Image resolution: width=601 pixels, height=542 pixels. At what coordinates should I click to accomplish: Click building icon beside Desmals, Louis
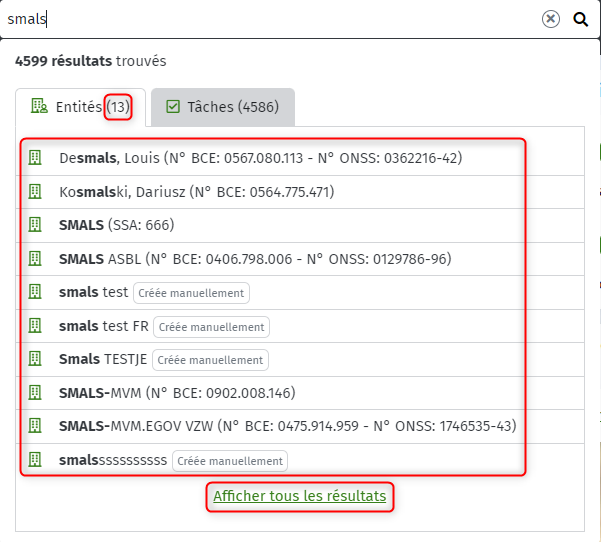(35, 158)
